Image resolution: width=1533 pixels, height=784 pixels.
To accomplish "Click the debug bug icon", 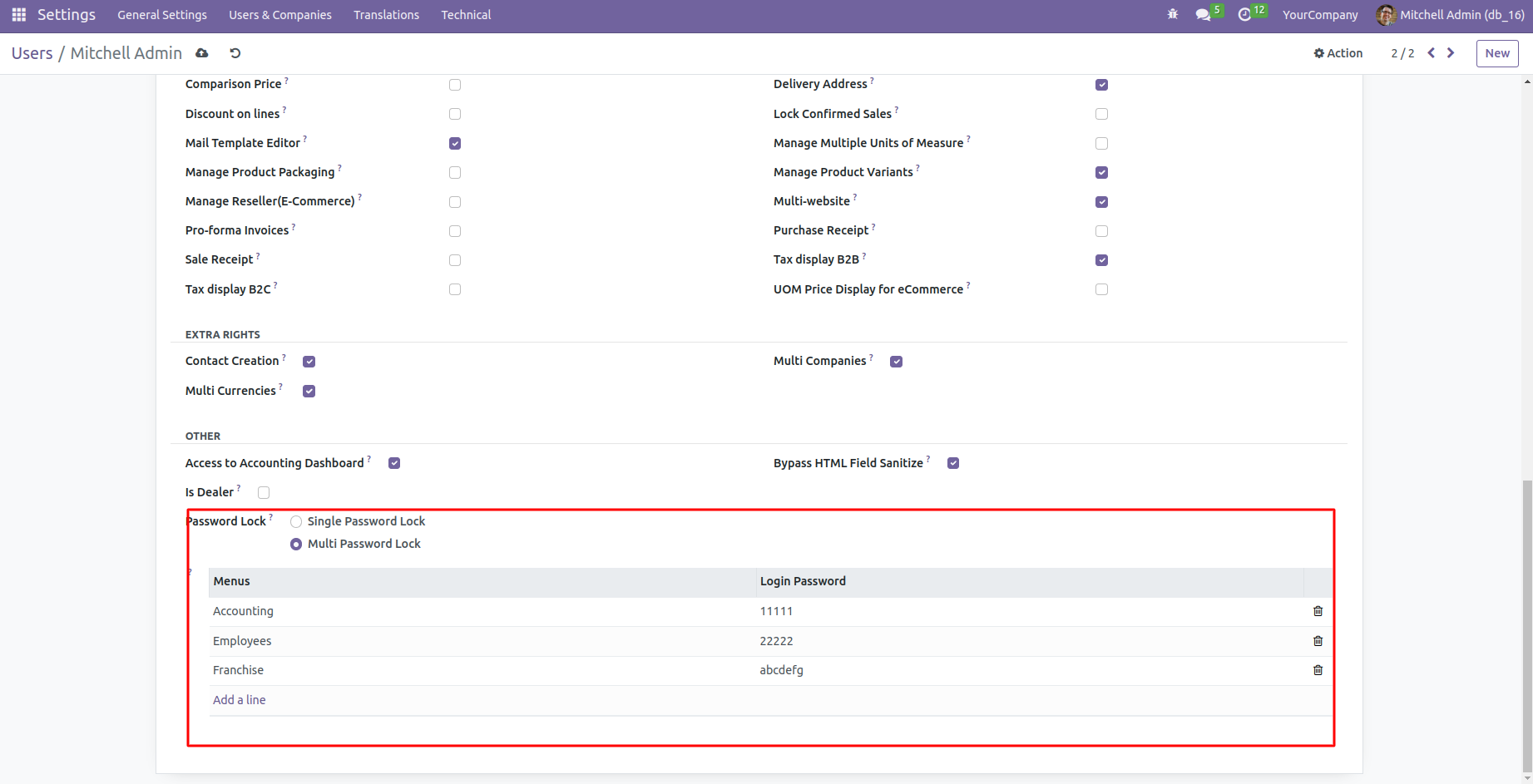I will 1173,15.
